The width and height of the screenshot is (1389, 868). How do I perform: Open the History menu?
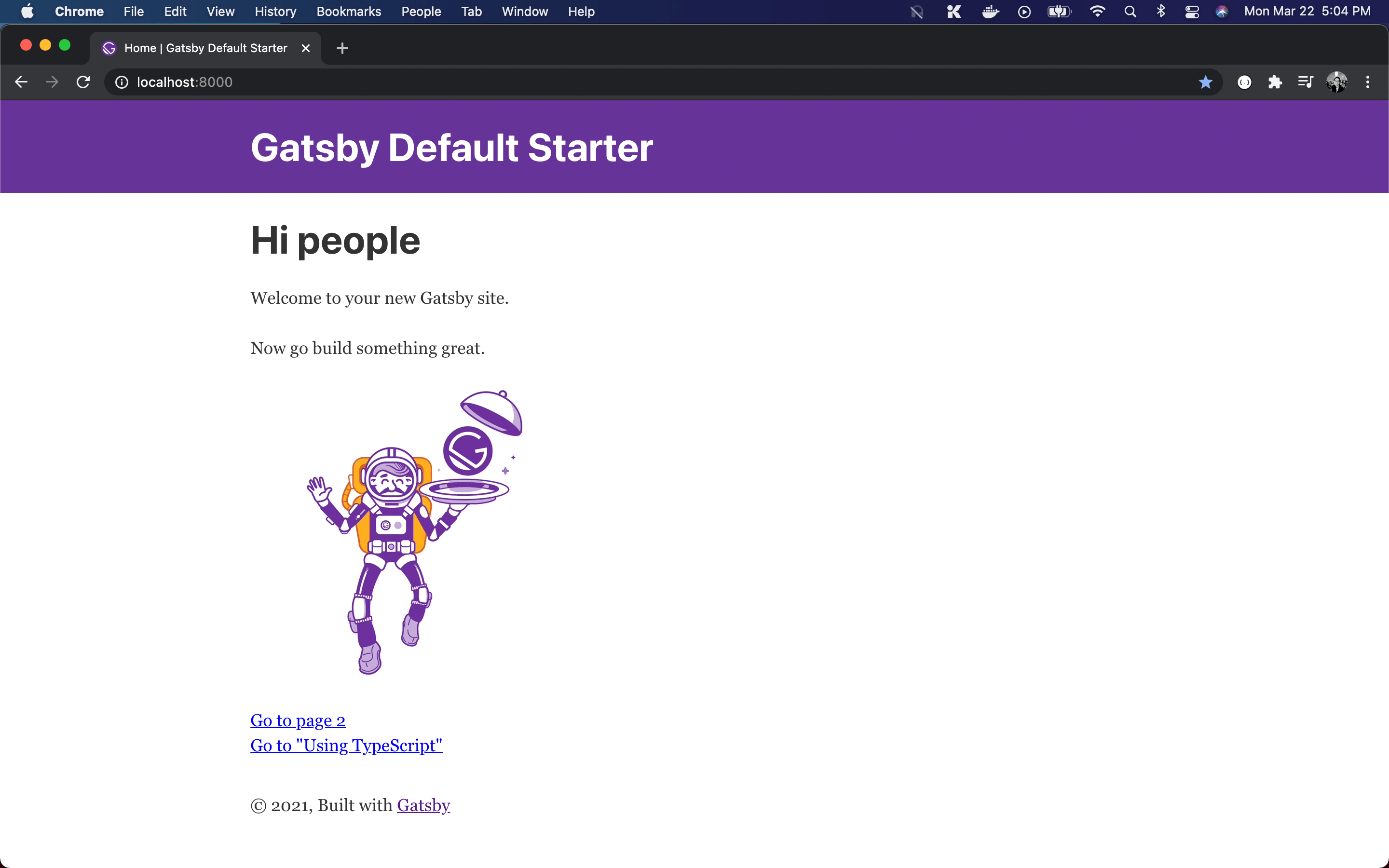pos(275,12)
